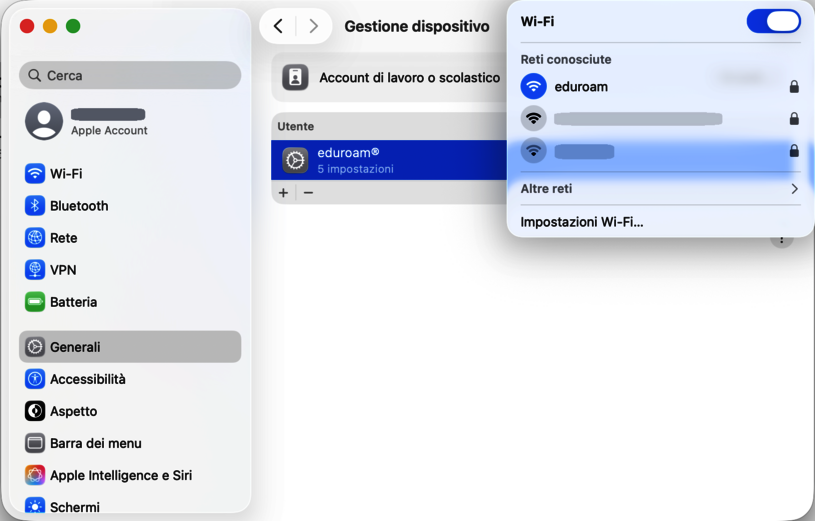Add a profile with plus button
815x521 pixels.
click(x=284, y=192)
